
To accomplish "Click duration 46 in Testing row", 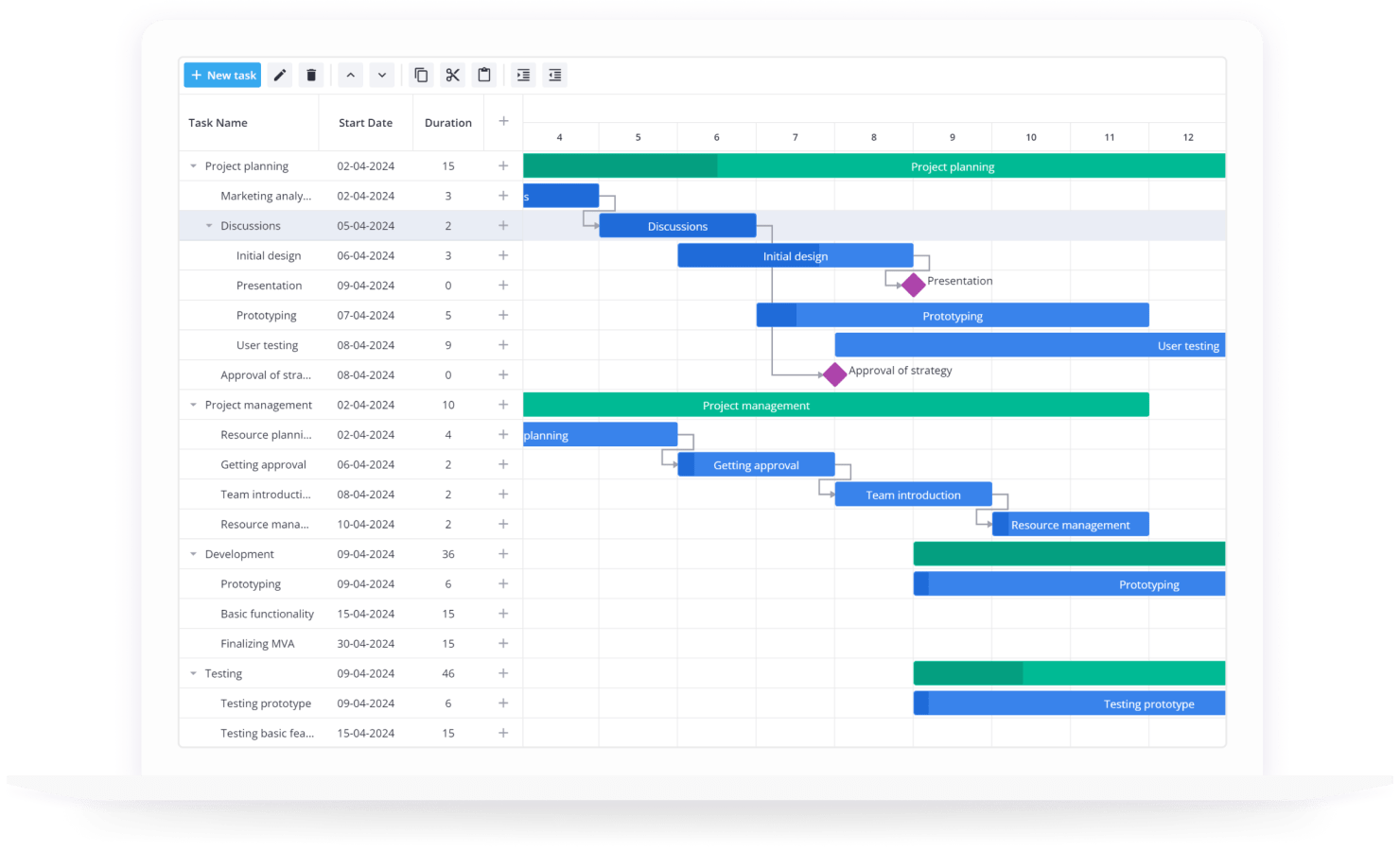I will [x=448, y=673].
